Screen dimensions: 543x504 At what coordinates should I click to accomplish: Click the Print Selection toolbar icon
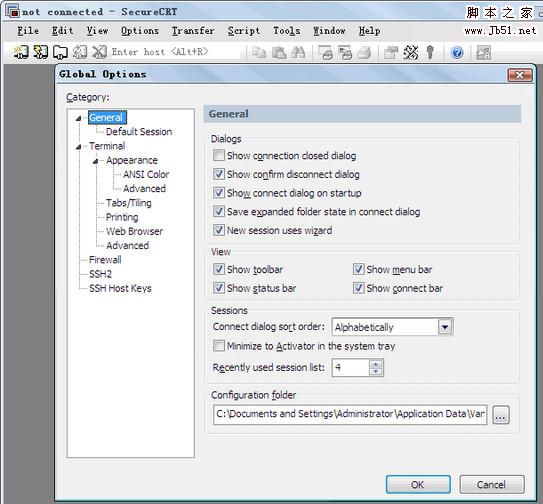pyautogui.click(x=345, y=53)
